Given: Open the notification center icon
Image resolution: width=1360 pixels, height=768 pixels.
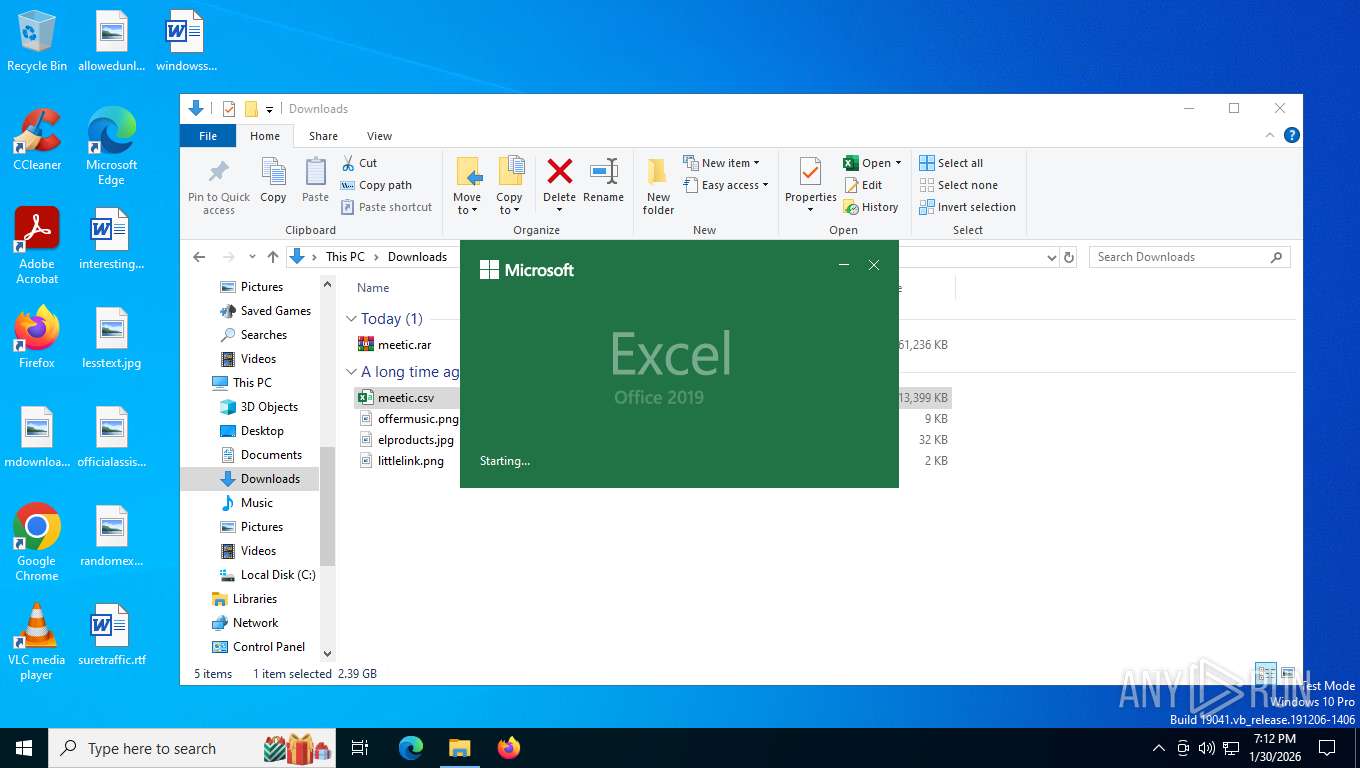Looking at the screenshot, I should (1327, 748).
